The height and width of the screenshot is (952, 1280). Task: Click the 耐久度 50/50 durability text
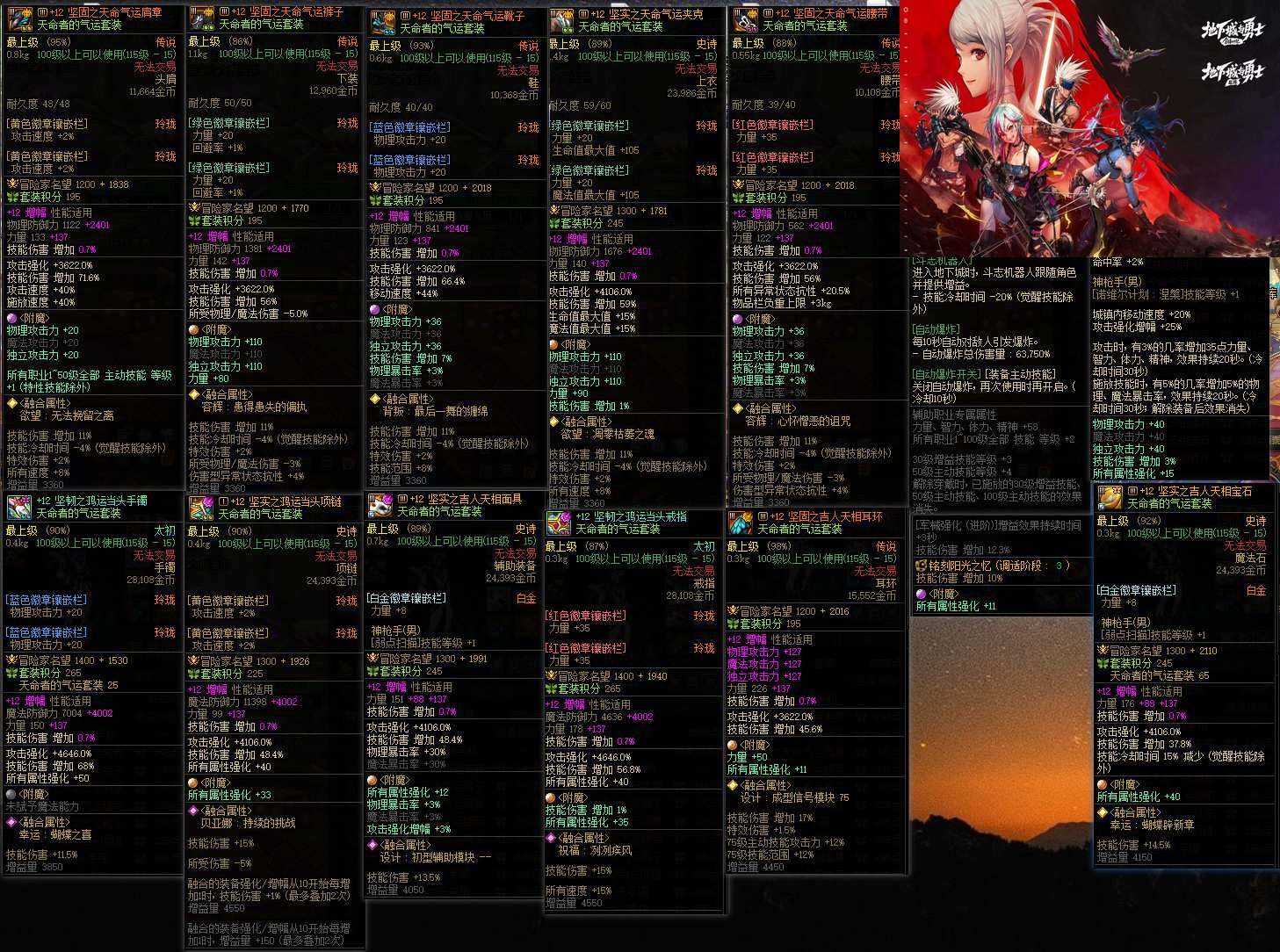coord(220,103)
